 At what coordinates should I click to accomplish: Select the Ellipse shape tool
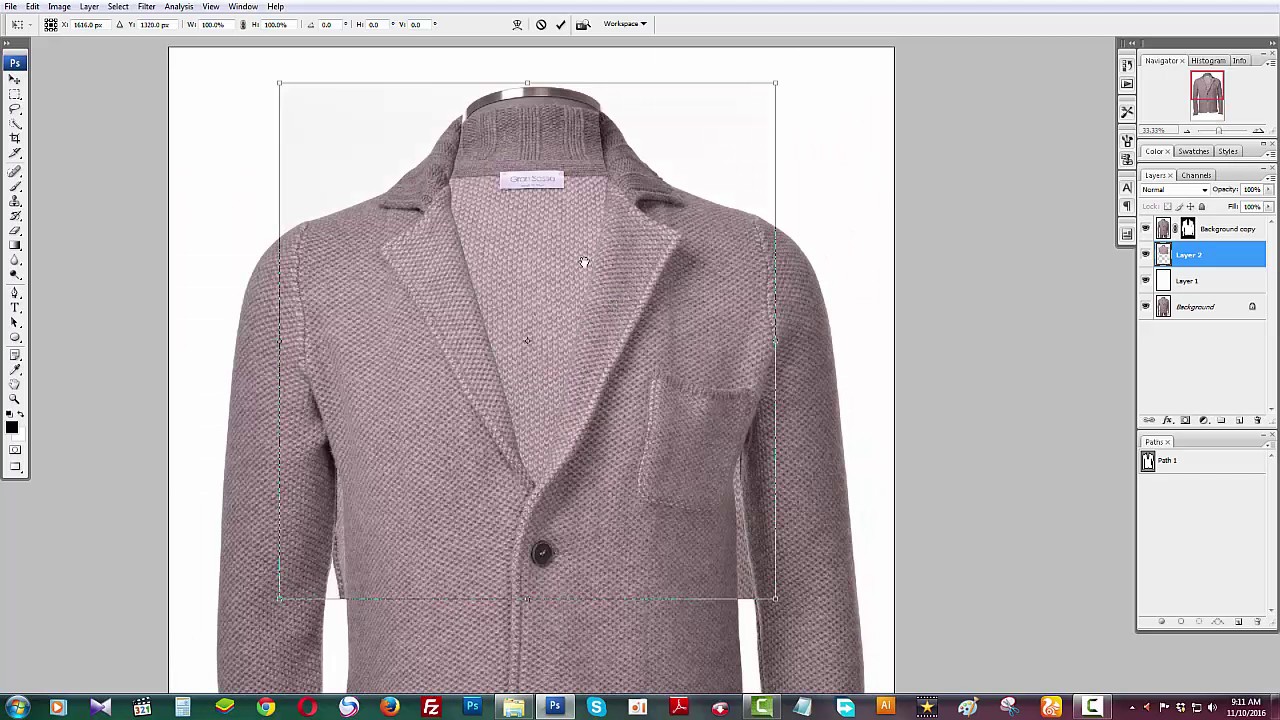click(x=15, y=337)
